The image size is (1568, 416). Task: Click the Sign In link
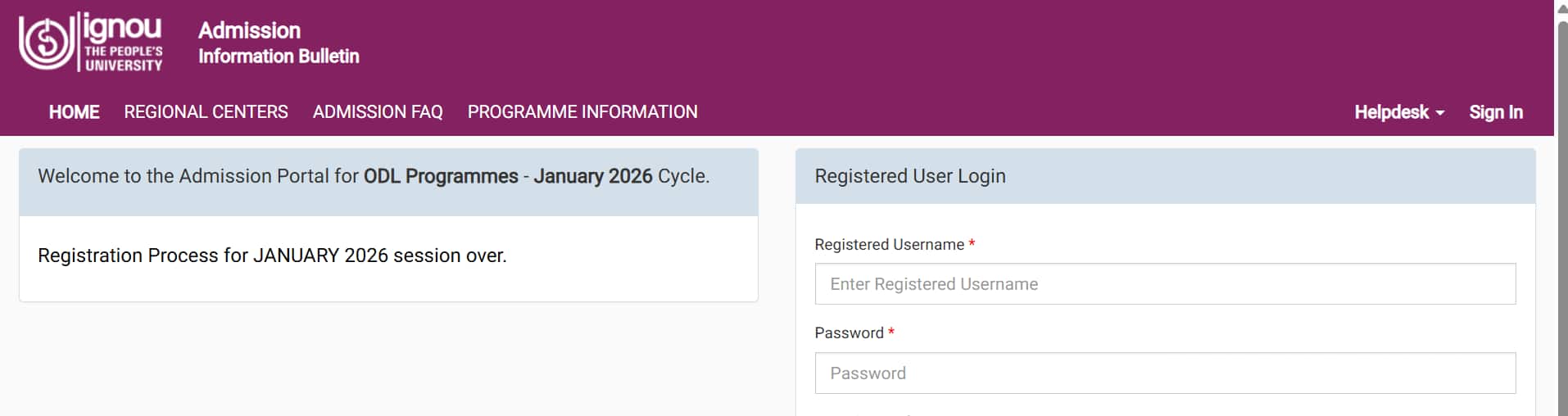click(x=1495, y=112)
